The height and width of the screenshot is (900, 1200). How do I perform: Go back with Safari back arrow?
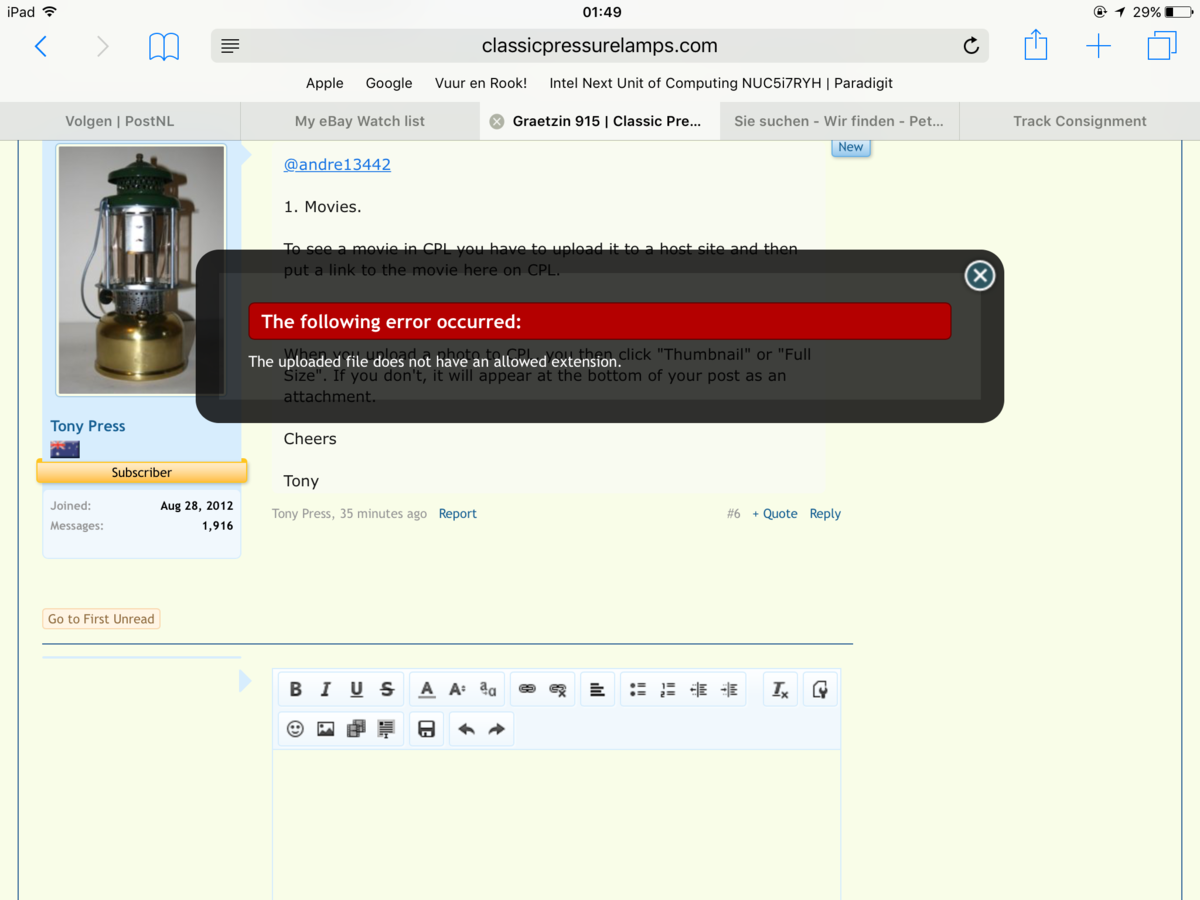coord(41,46)
